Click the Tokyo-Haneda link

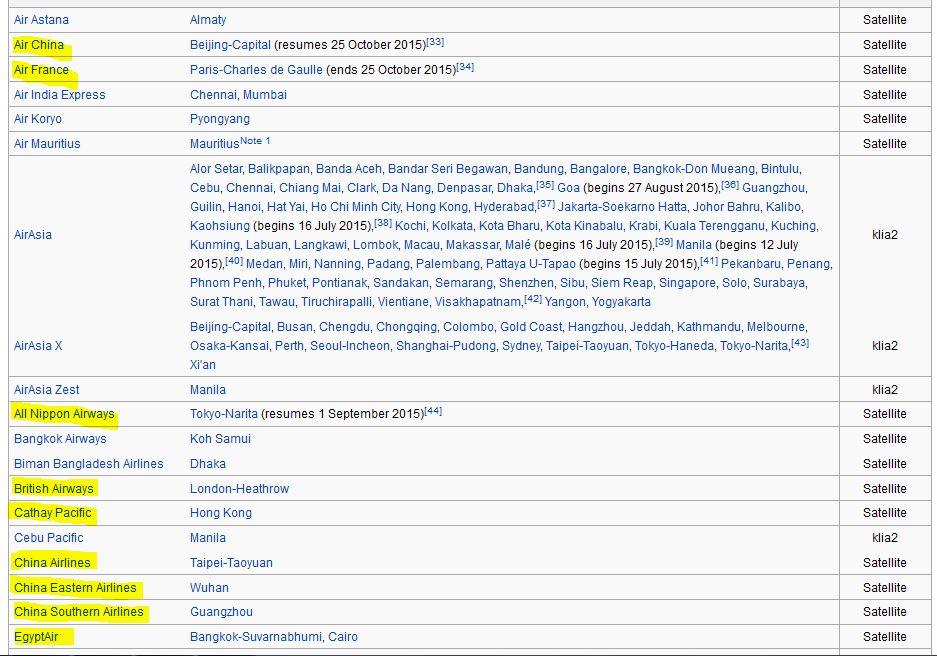pyautogui.click(x=674, y=347)
